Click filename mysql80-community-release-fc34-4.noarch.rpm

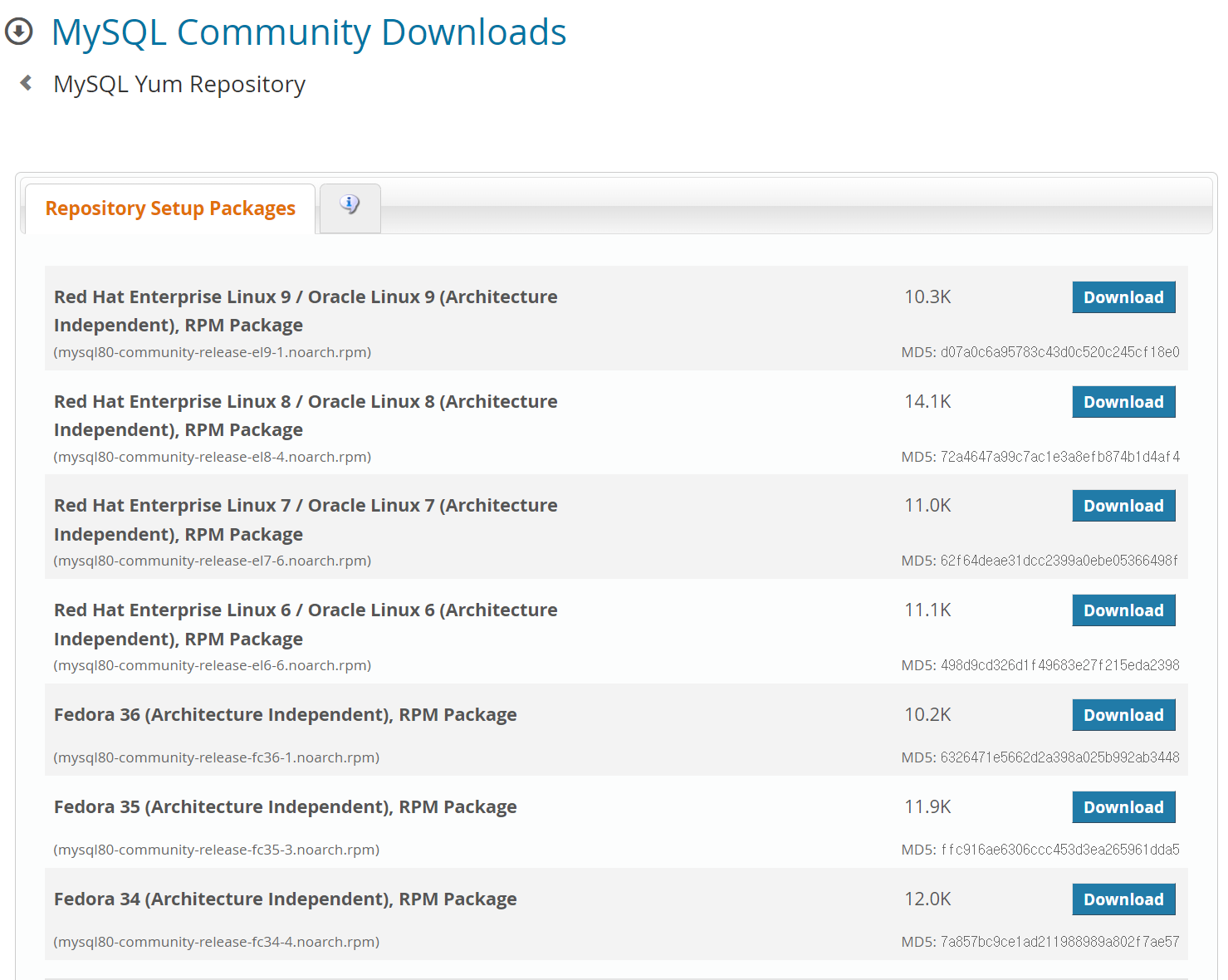tap(217, 942)
